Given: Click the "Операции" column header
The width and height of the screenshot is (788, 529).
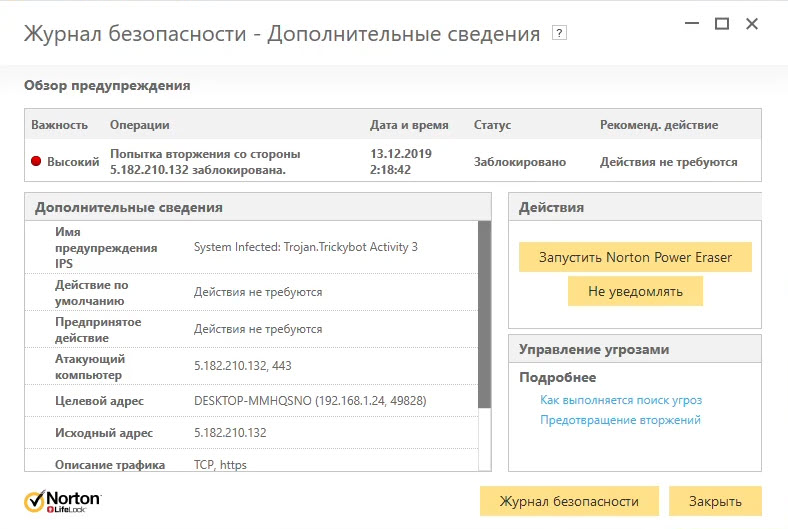Looking at the screenshot, I should pos(139,125).
